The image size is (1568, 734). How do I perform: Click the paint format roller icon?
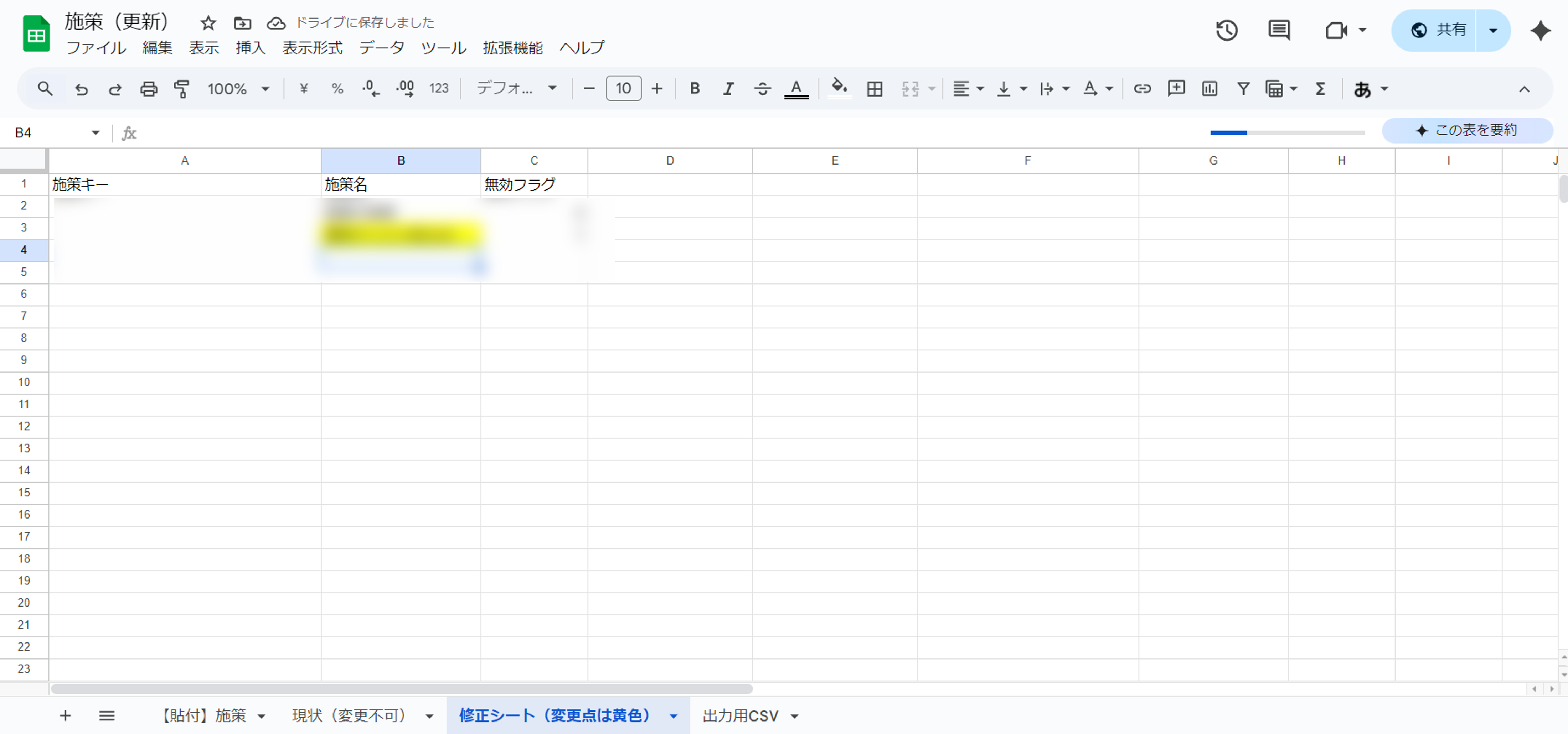(x=181, y=89)
